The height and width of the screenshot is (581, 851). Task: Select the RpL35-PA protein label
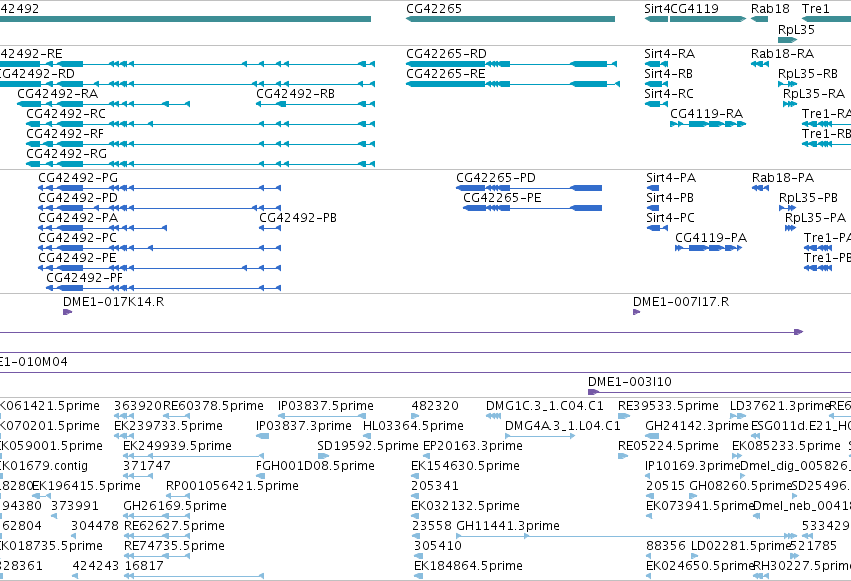click(x=815, y=218)
